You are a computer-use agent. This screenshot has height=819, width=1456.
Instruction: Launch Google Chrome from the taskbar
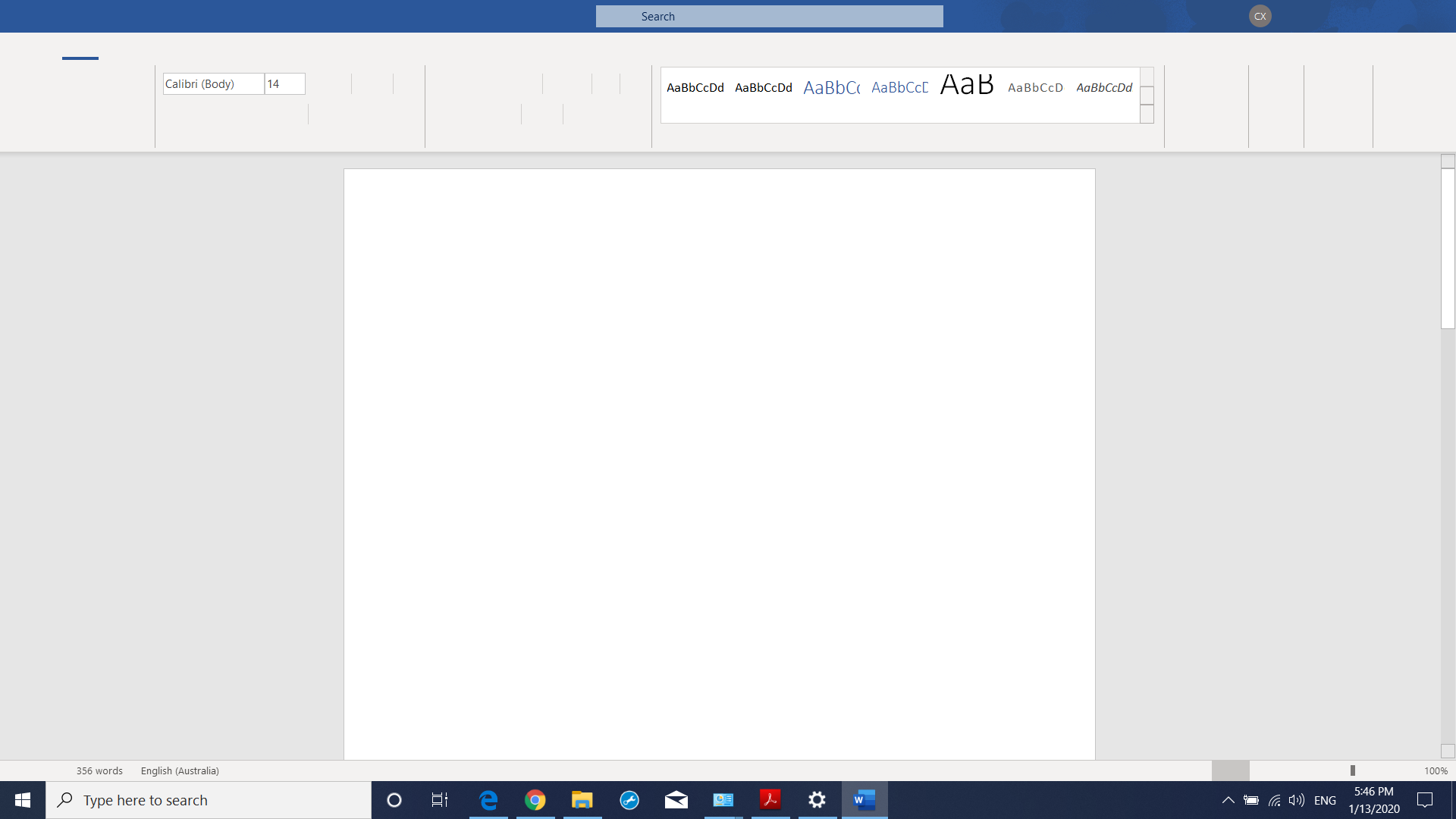click(535, 800)
